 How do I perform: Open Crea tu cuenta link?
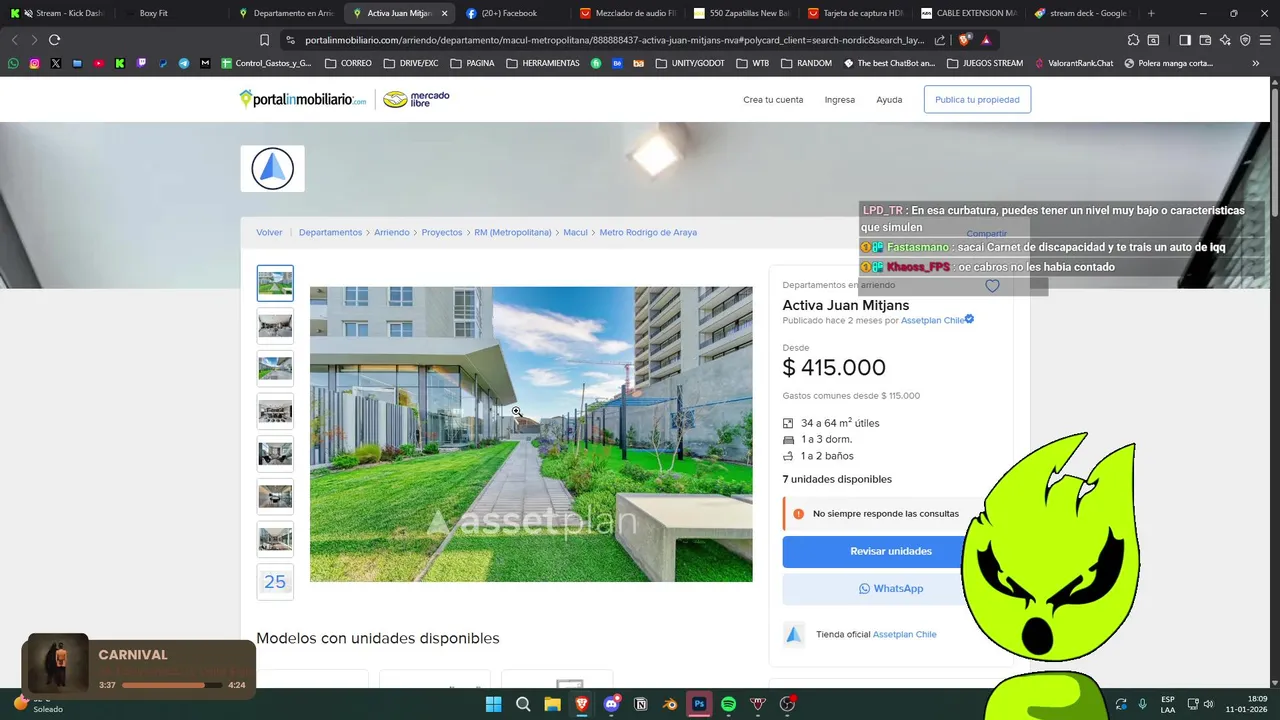[773, 100]
